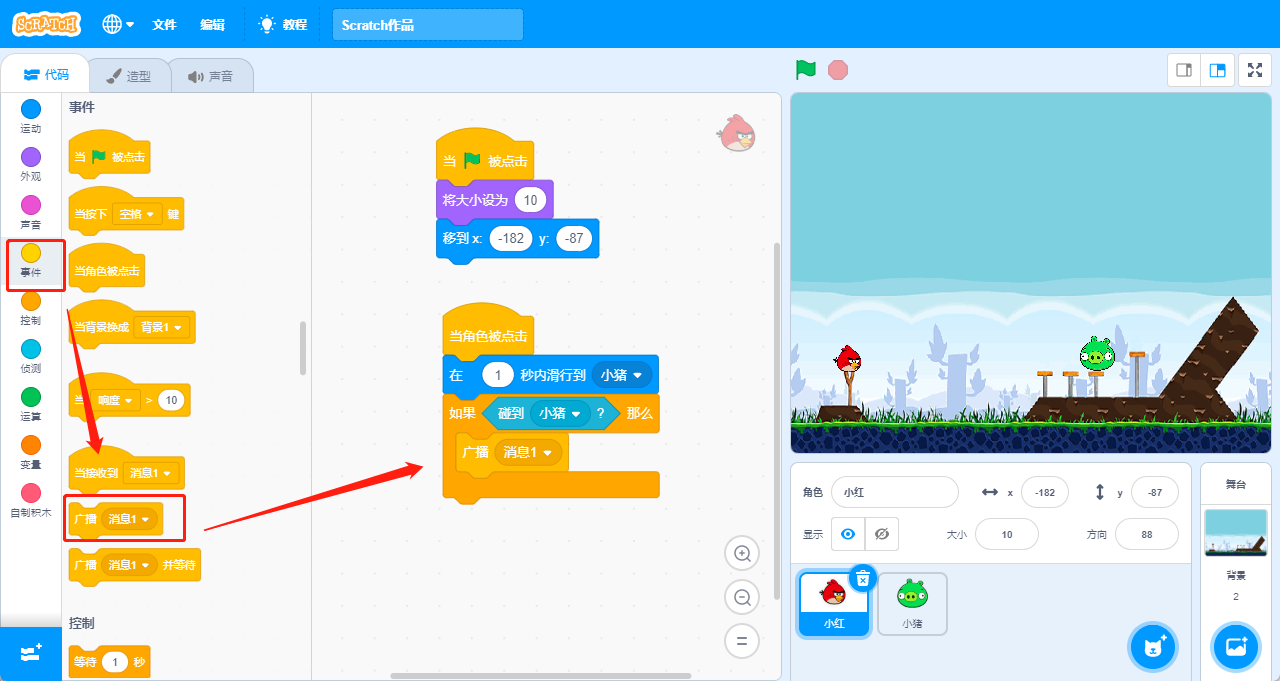Open the 编辑 menu
This screenshot has width=1280, height=681.
tap(212, 24)
